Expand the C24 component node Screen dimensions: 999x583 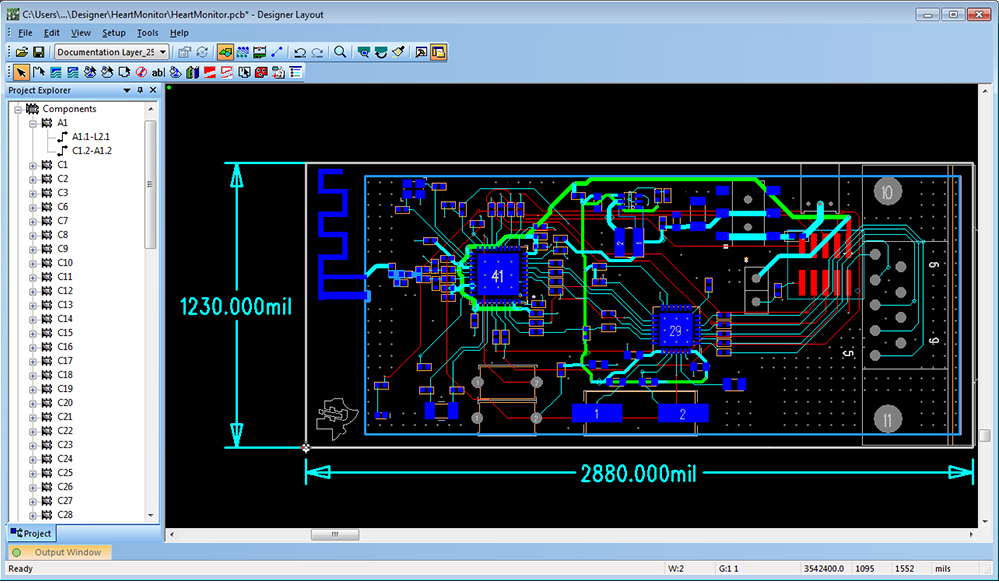[x=32, y=460]
